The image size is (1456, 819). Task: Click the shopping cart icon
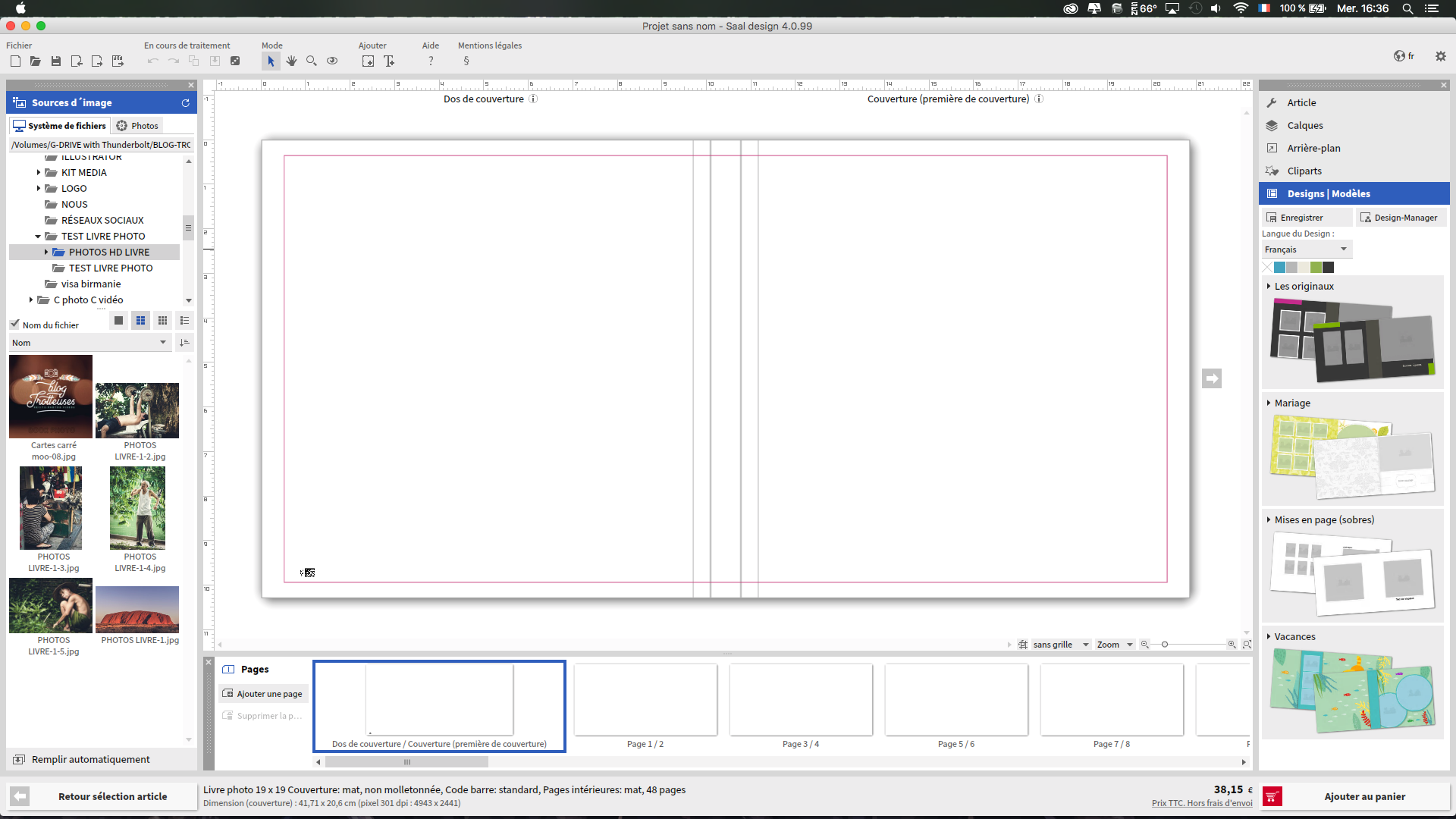point(1272,796)
